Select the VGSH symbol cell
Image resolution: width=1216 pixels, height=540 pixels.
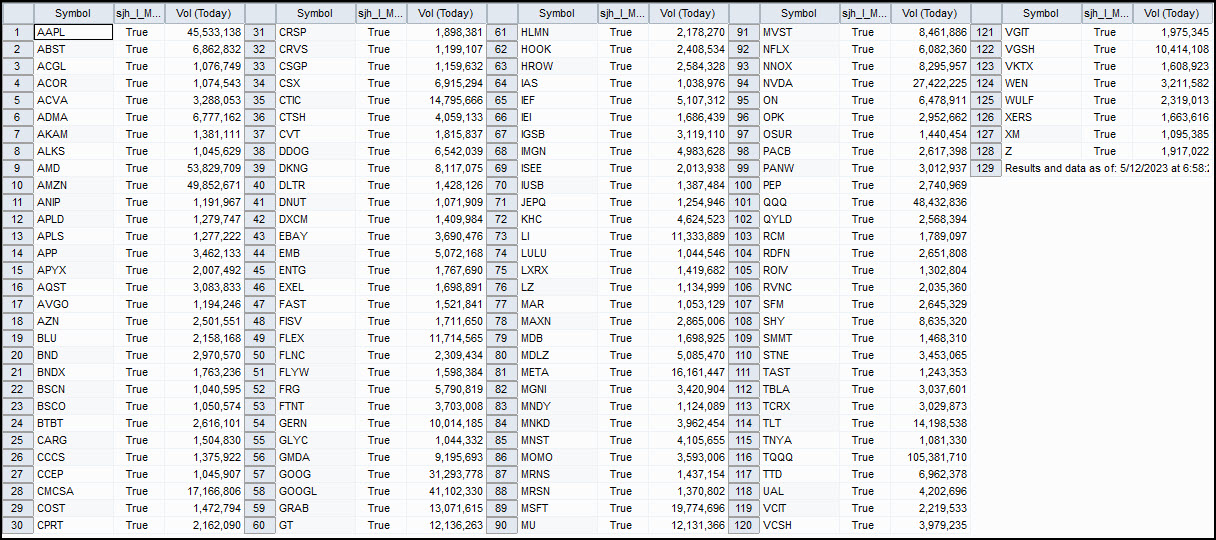(1041, 49)
